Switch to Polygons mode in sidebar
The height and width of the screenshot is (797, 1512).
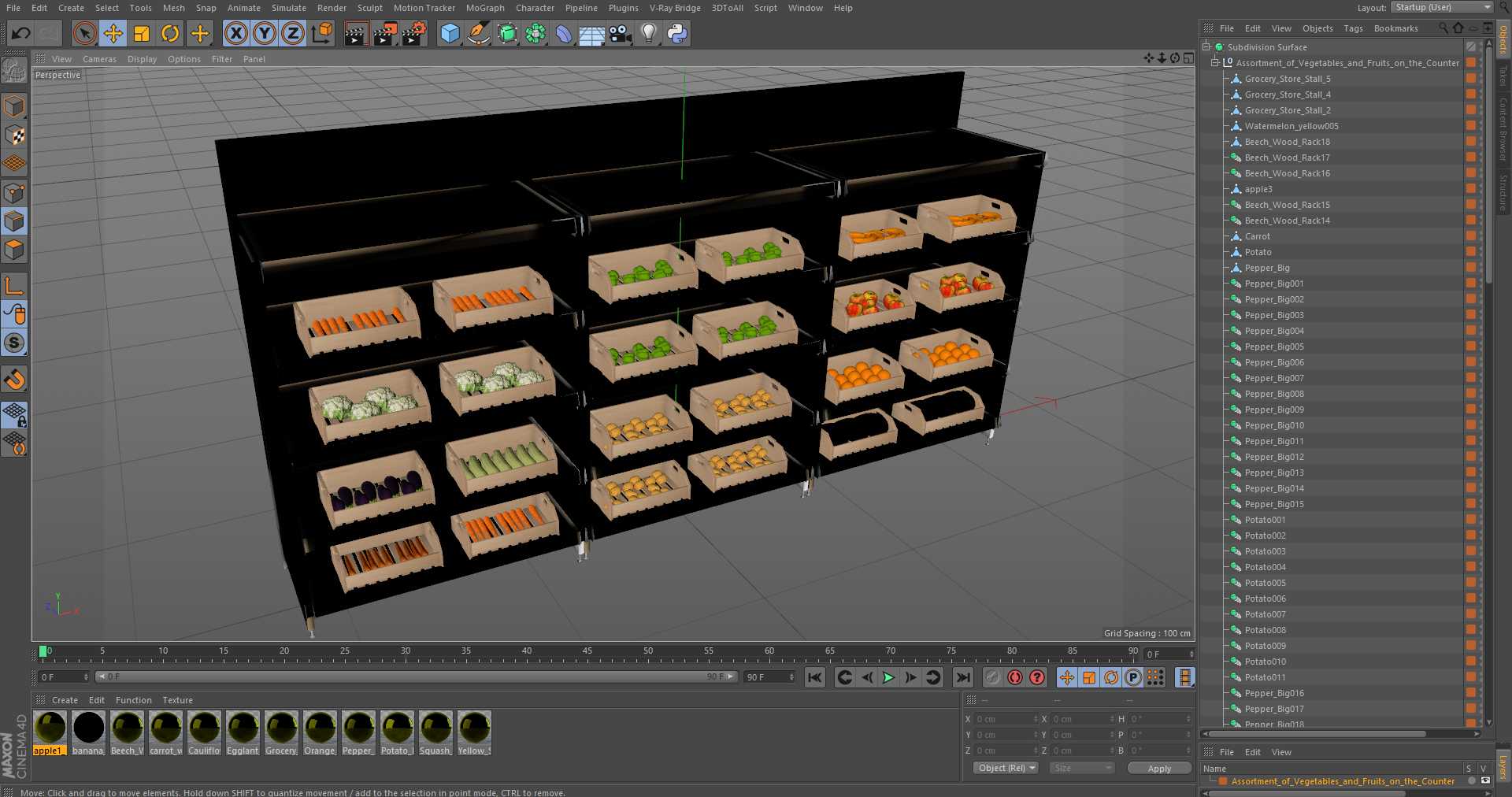click(x=14, y=250)
